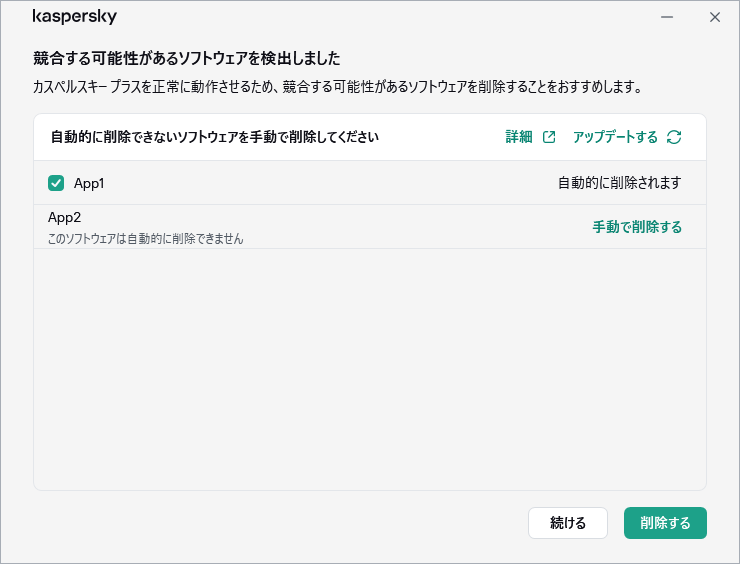Click the description text starting with カスペルスキー プラス
The height and width of the screenshot is (564, 740).
point(336,87)
